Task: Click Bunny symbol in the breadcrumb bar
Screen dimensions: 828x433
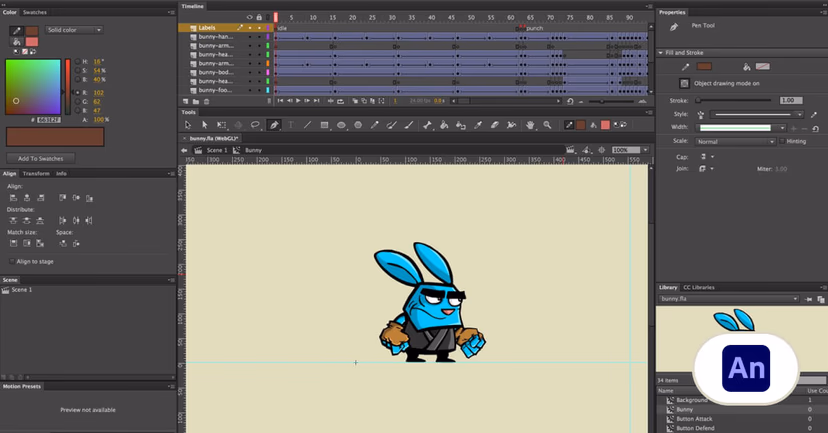Action: click(253, 150)
